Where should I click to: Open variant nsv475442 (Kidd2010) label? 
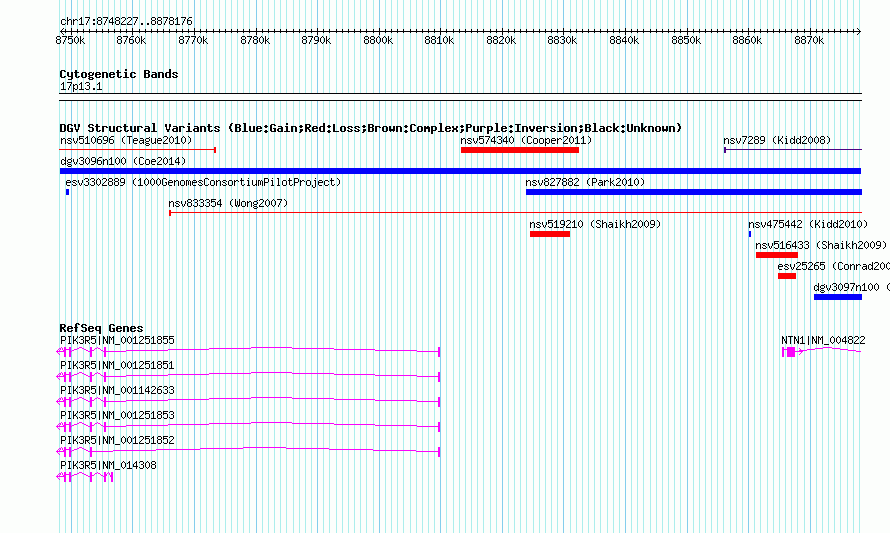coord(808,224)
